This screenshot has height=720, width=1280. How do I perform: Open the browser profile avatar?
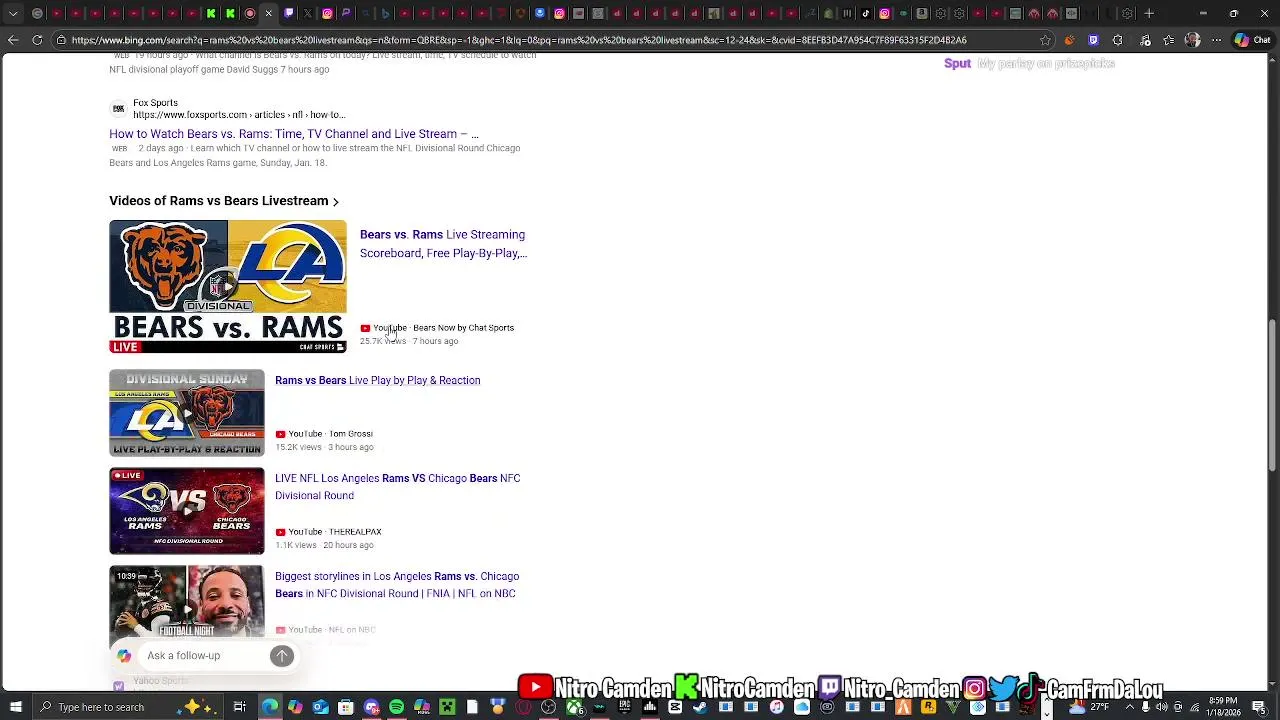coord(1192,40)
